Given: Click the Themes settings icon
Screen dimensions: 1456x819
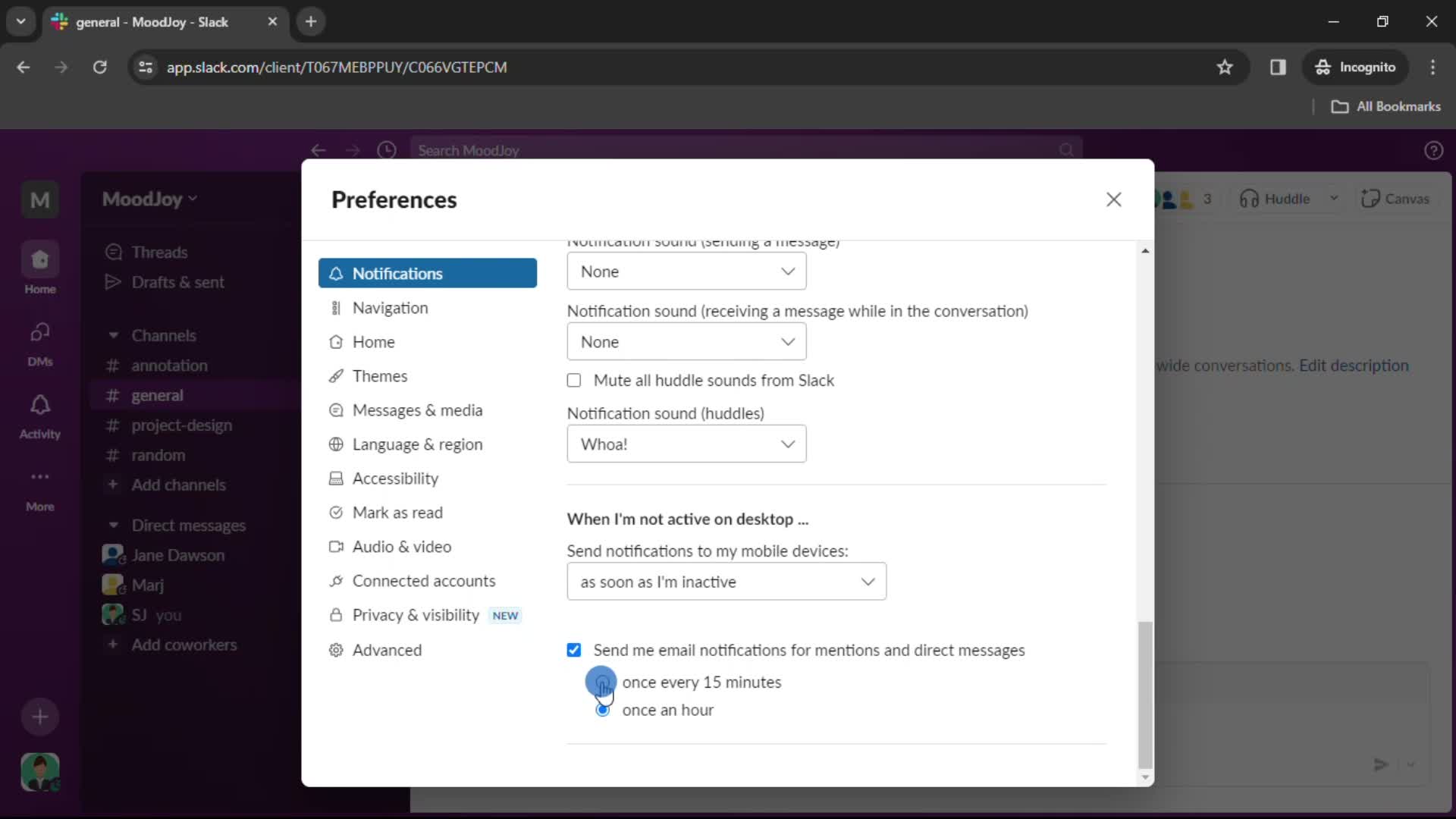Looking at the screenshot, I should (x=337, y=376).
